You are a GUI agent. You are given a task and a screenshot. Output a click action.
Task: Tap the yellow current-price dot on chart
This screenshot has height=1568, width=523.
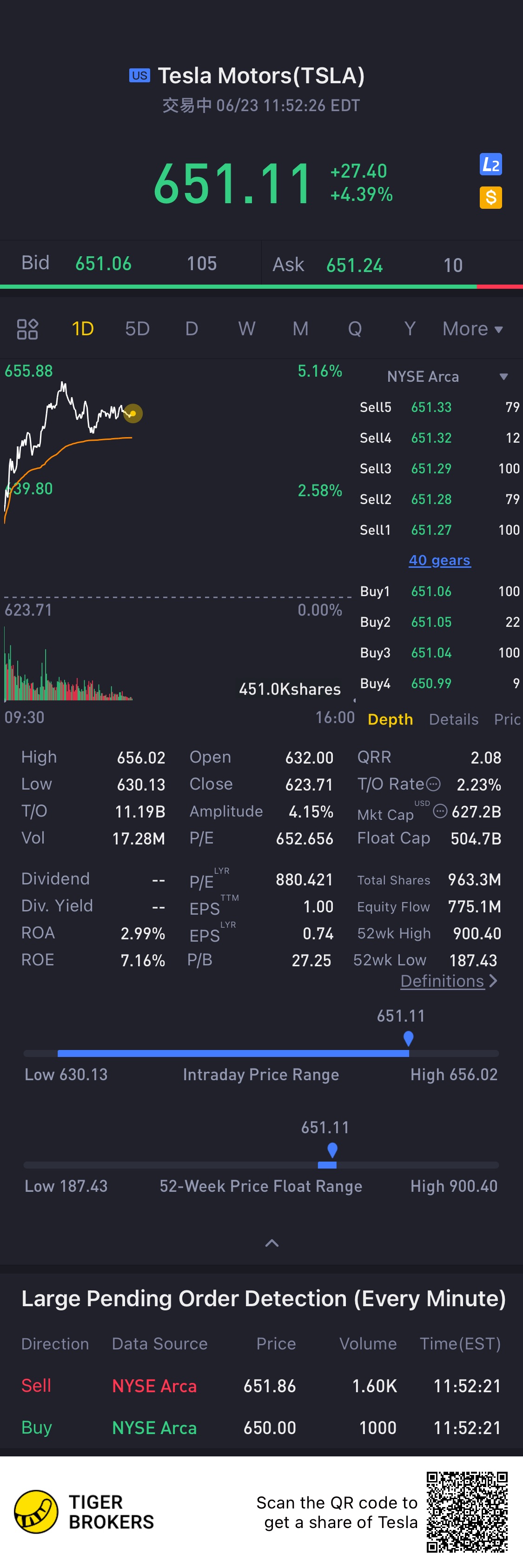(x=133, y=413)
